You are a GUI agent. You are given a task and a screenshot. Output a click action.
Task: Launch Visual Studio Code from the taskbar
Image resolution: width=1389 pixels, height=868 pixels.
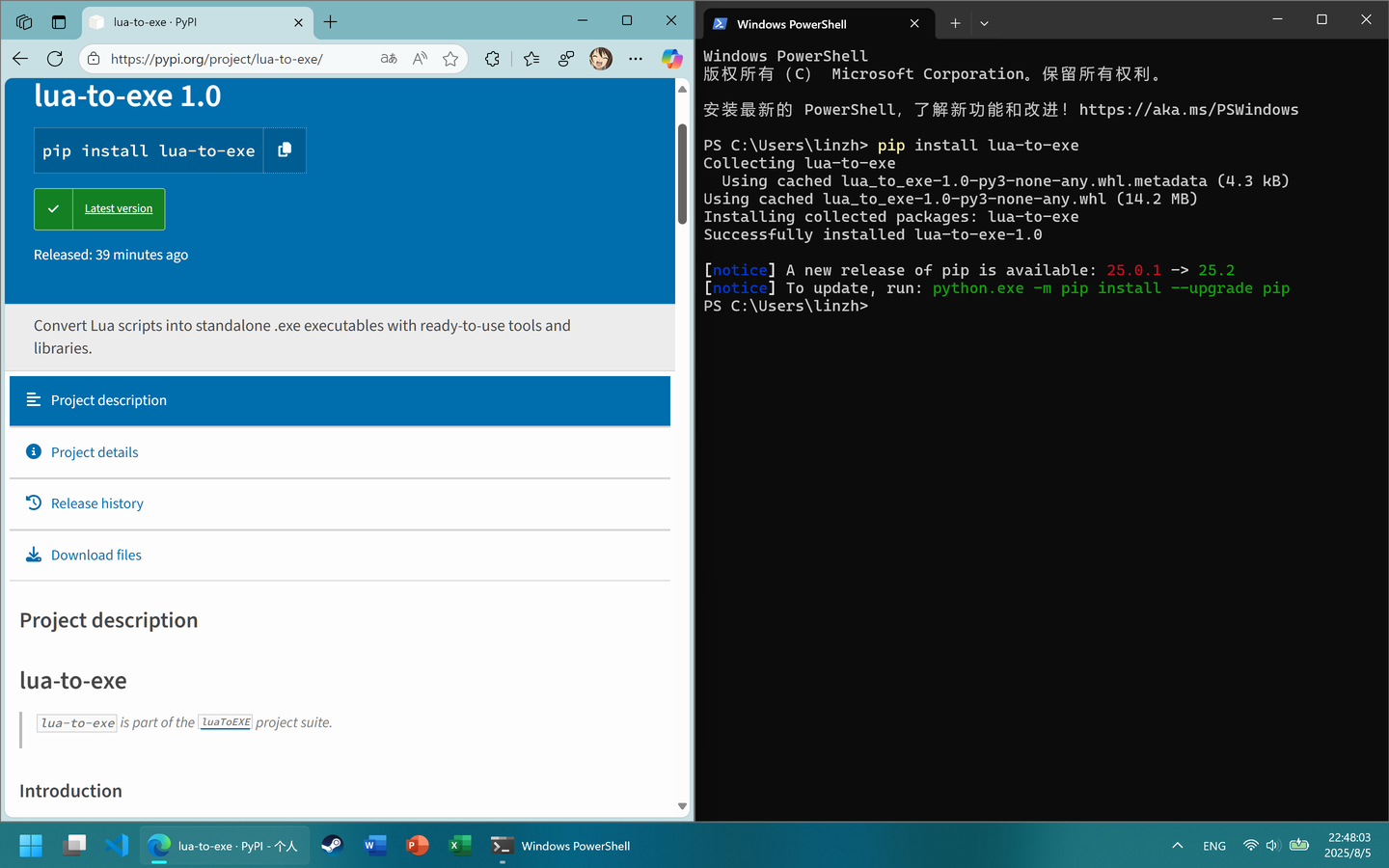(116, 846)
